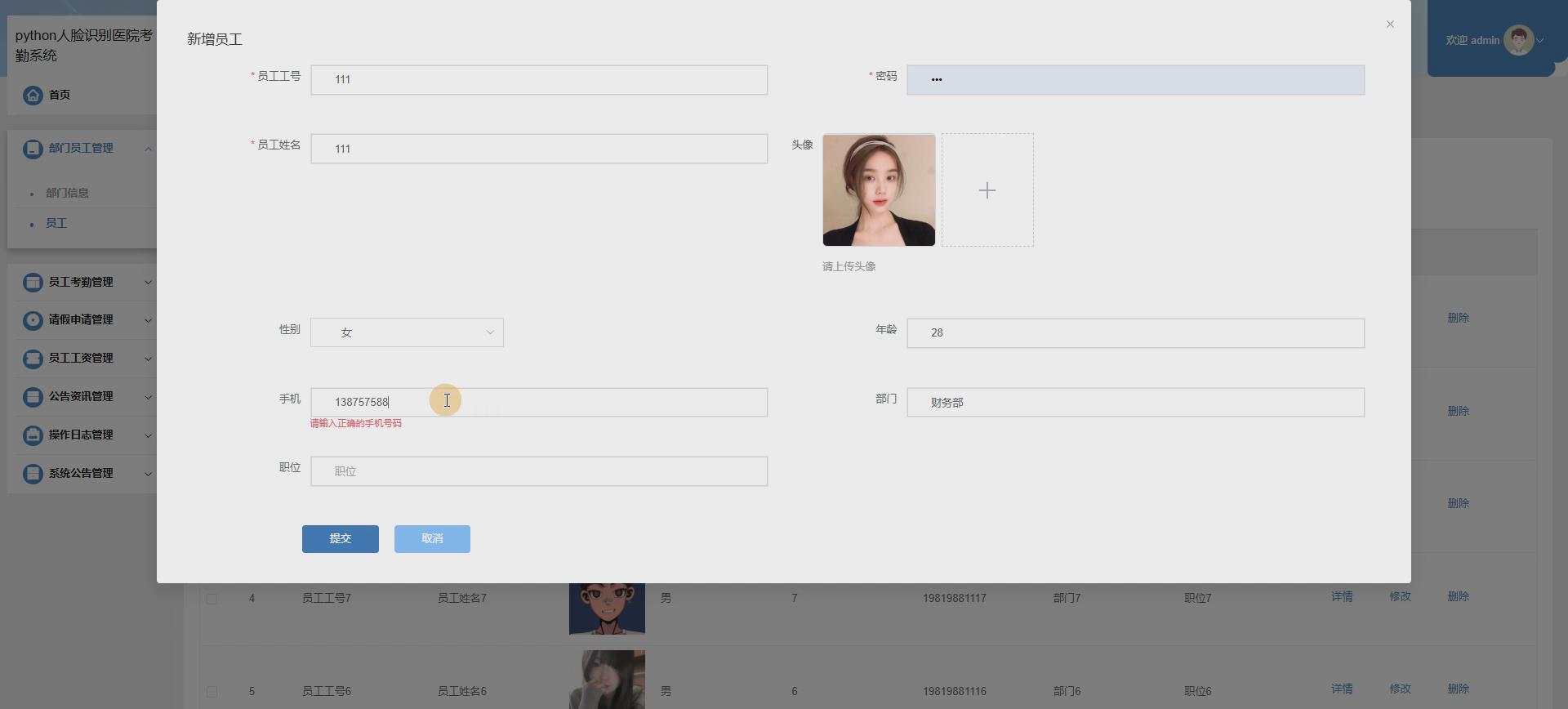Click the 操作日志管理 sidebar icon
The height and width of the screenshot is (709, 1568).
[x=33, y=435]
